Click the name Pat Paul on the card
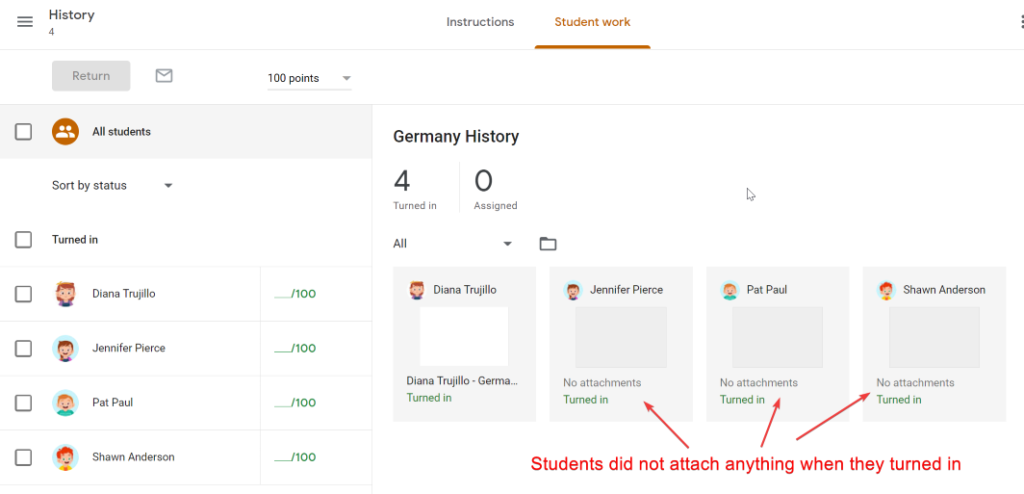This screenshot has width=1024, height=494. [x=767, y=290]
